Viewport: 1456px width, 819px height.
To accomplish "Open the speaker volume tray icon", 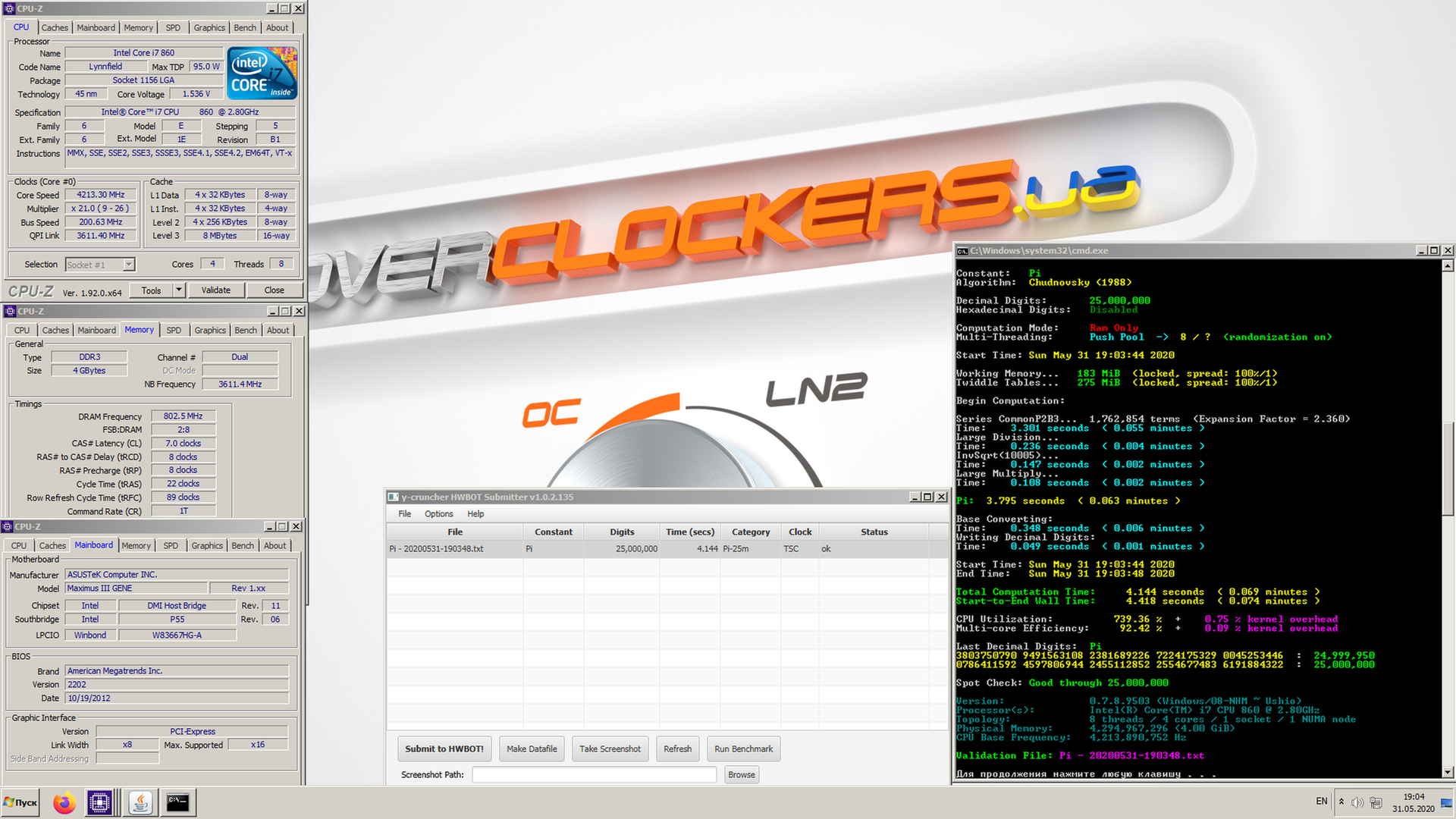I will pos(1357,802).
